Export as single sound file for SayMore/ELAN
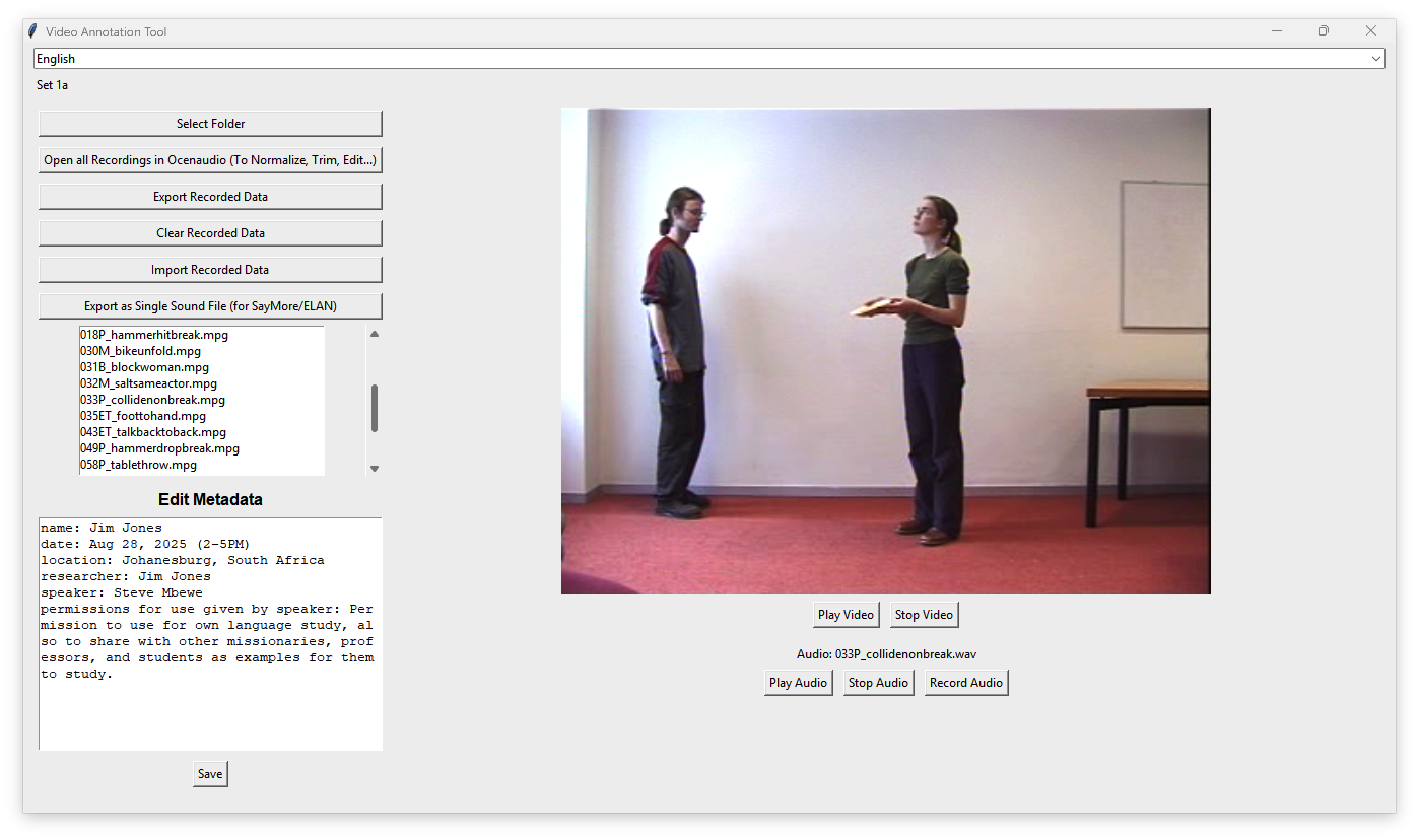The image size is (1419, 840). point(210,306)
